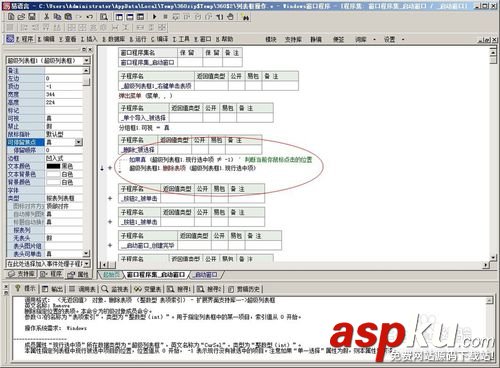Click the 背景颜色 white color swatch
Screen dimensions: 500x368
pyautogui.click(x=53, y=182)
